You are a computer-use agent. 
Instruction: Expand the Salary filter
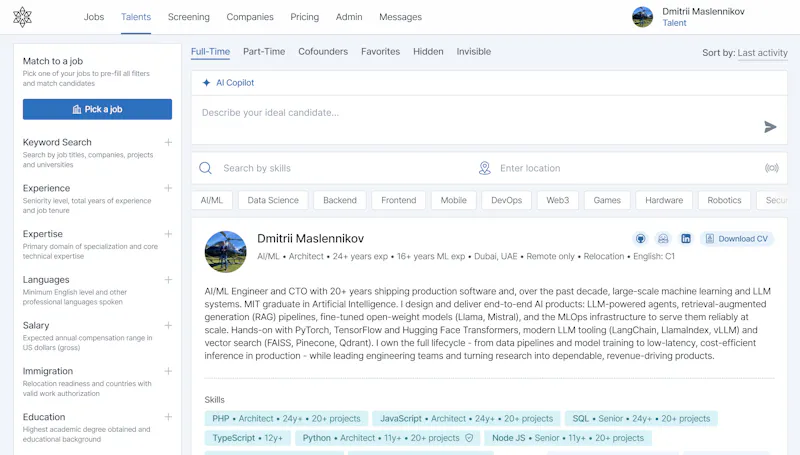168,325
